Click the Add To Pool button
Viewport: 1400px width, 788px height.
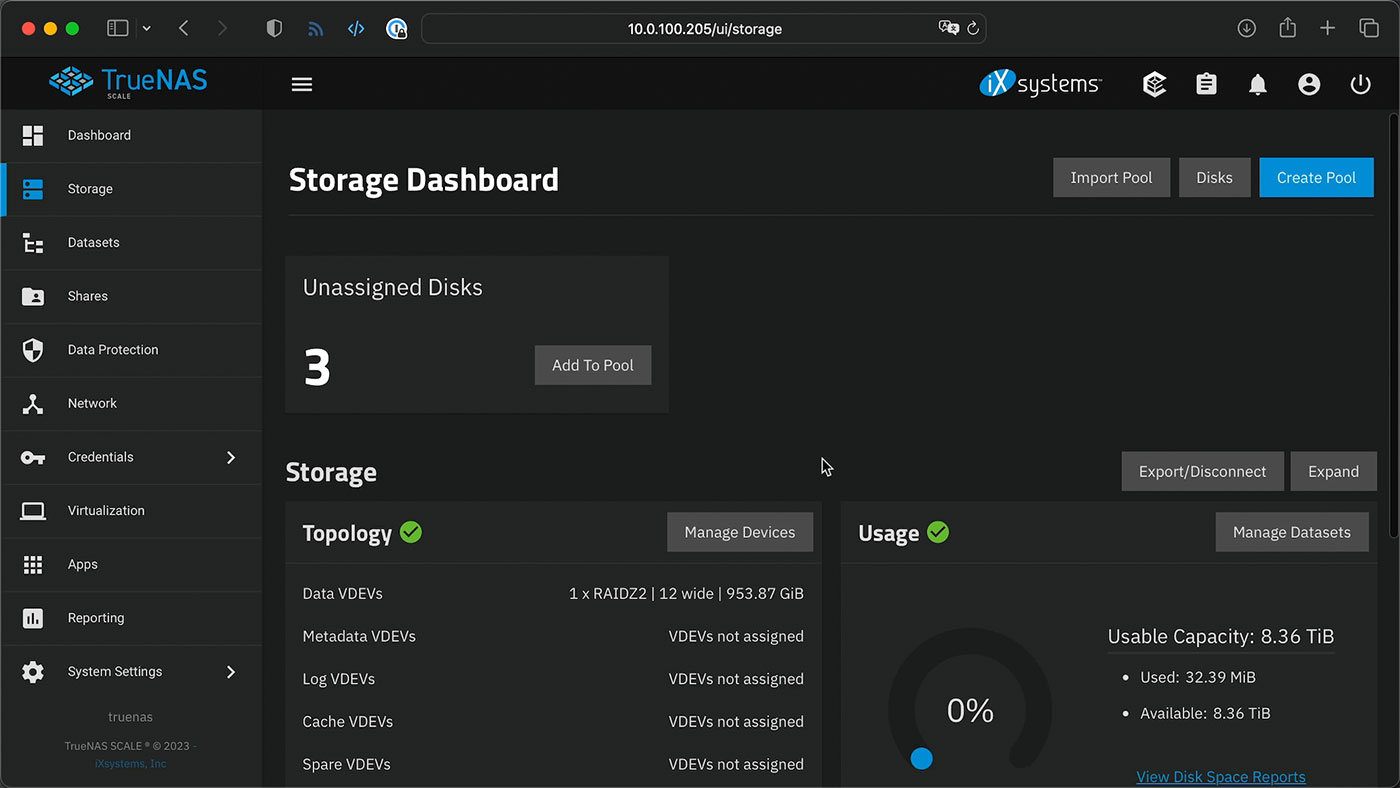click(593, 365)
